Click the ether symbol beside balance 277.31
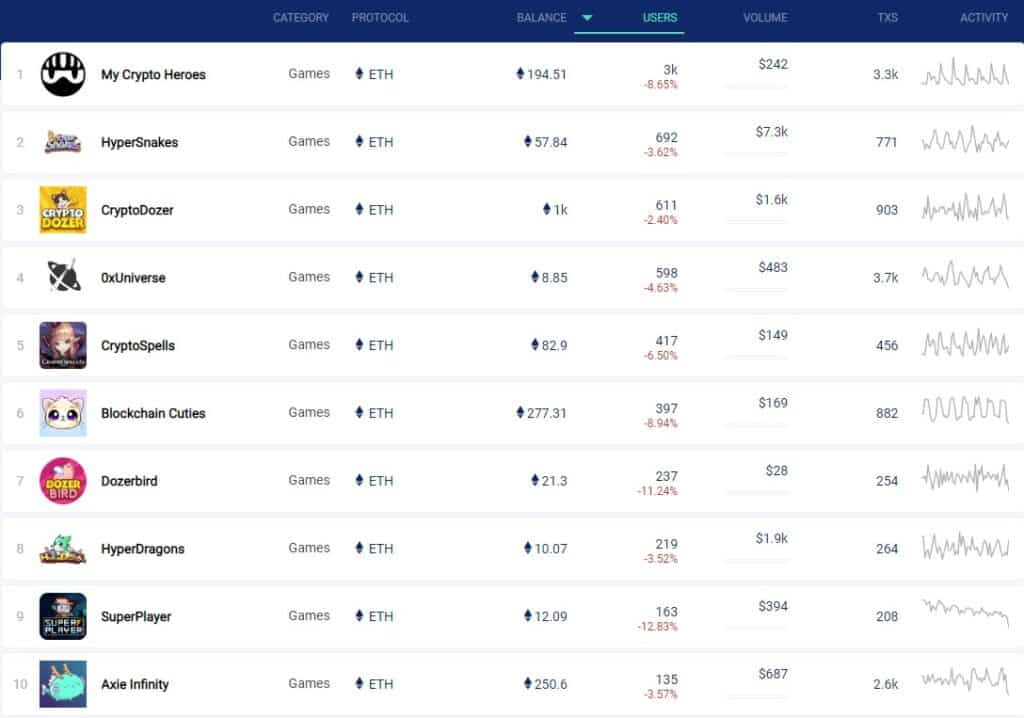The image size is (1024, 718). point(520,412)
